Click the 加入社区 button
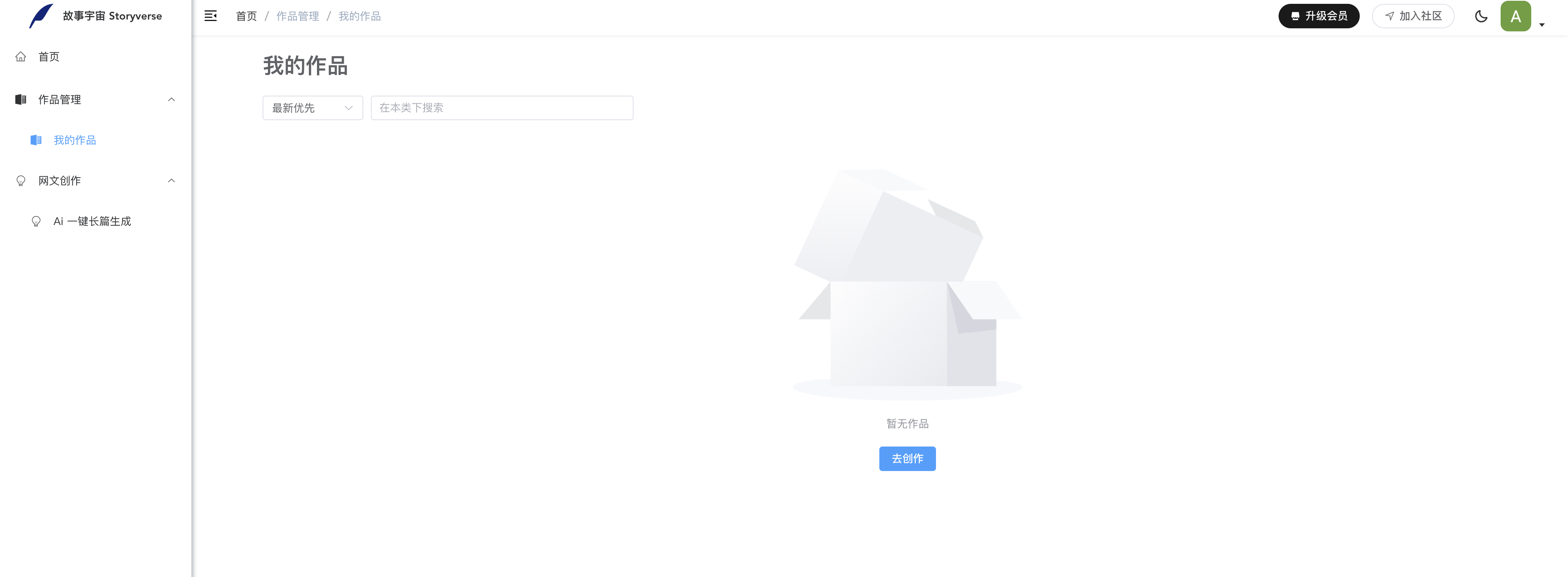 coord(1413,16)
